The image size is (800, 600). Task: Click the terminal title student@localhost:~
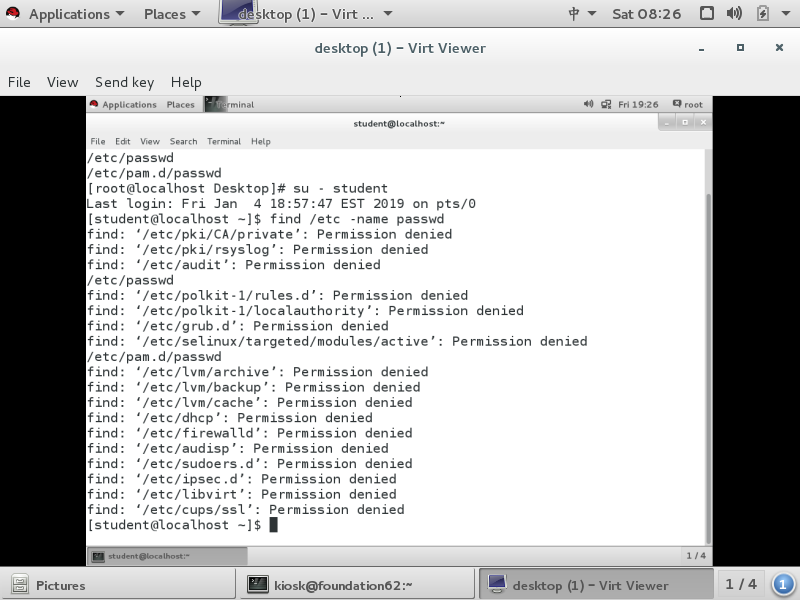[399, 123]
